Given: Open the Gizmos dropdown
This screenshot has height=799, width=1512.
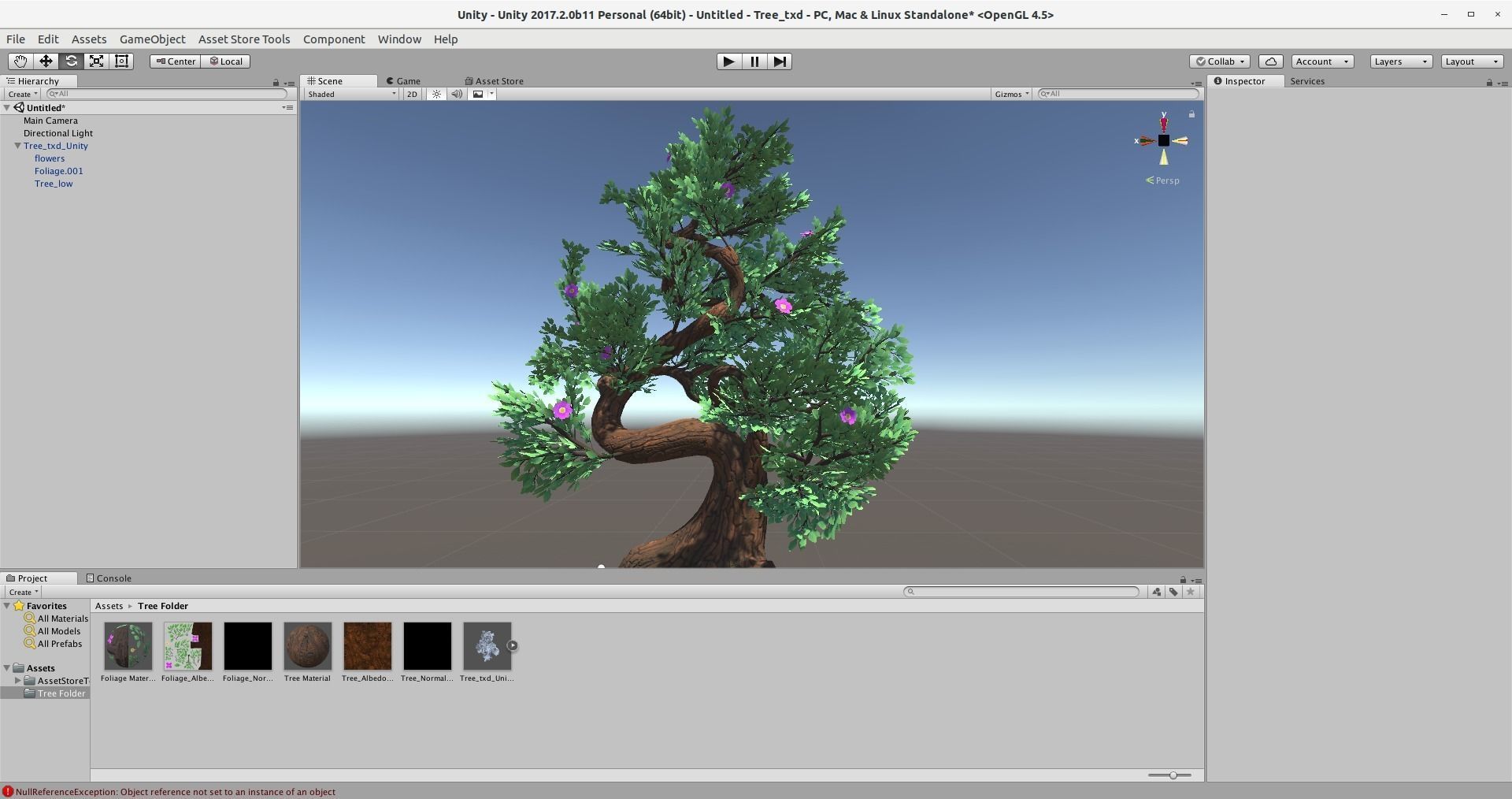Looking at the screenshot, I should (1012, 94).
